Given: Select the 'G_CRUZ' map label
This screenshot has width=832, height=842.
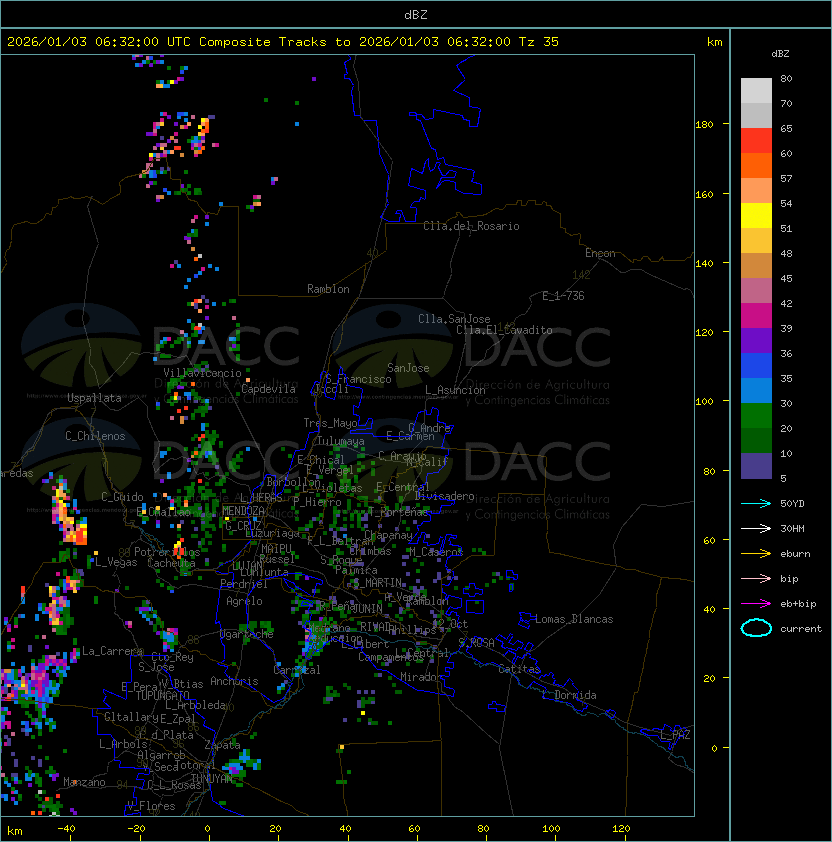Looking at the screenshot, I should pyautogui.click(x=243, y=526).
